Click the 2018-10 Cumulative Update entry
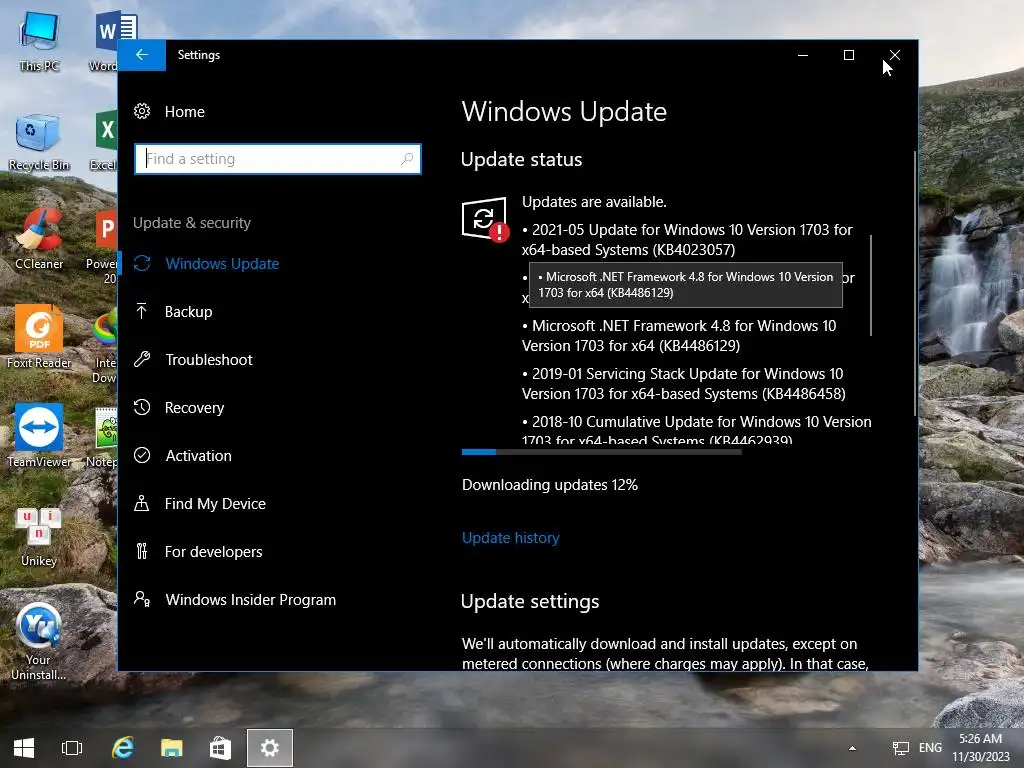Viewport: 1024px width, 768px height. pyautogui.click(x=697, y=431)
